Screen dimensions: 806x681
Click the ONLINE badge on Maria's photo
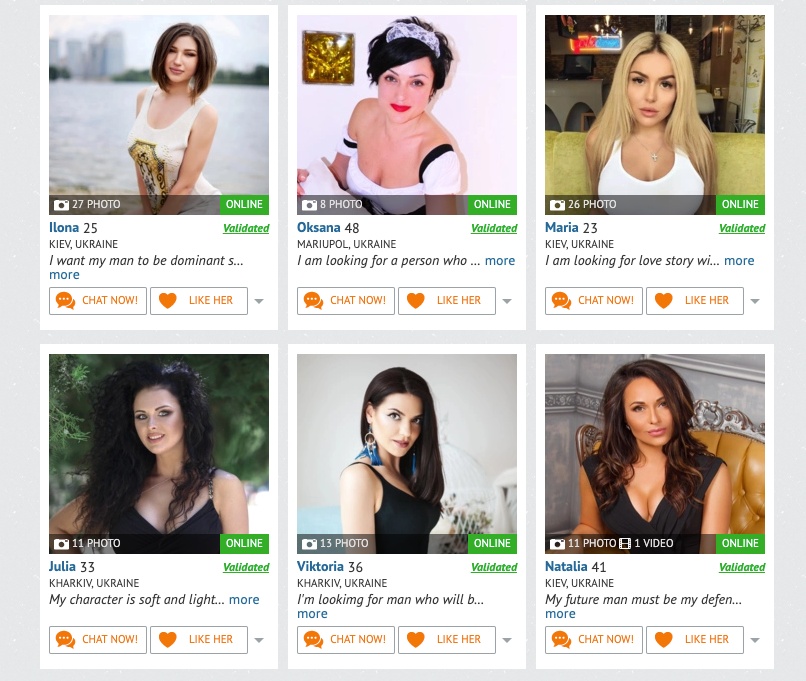click(x=740, y=205)
